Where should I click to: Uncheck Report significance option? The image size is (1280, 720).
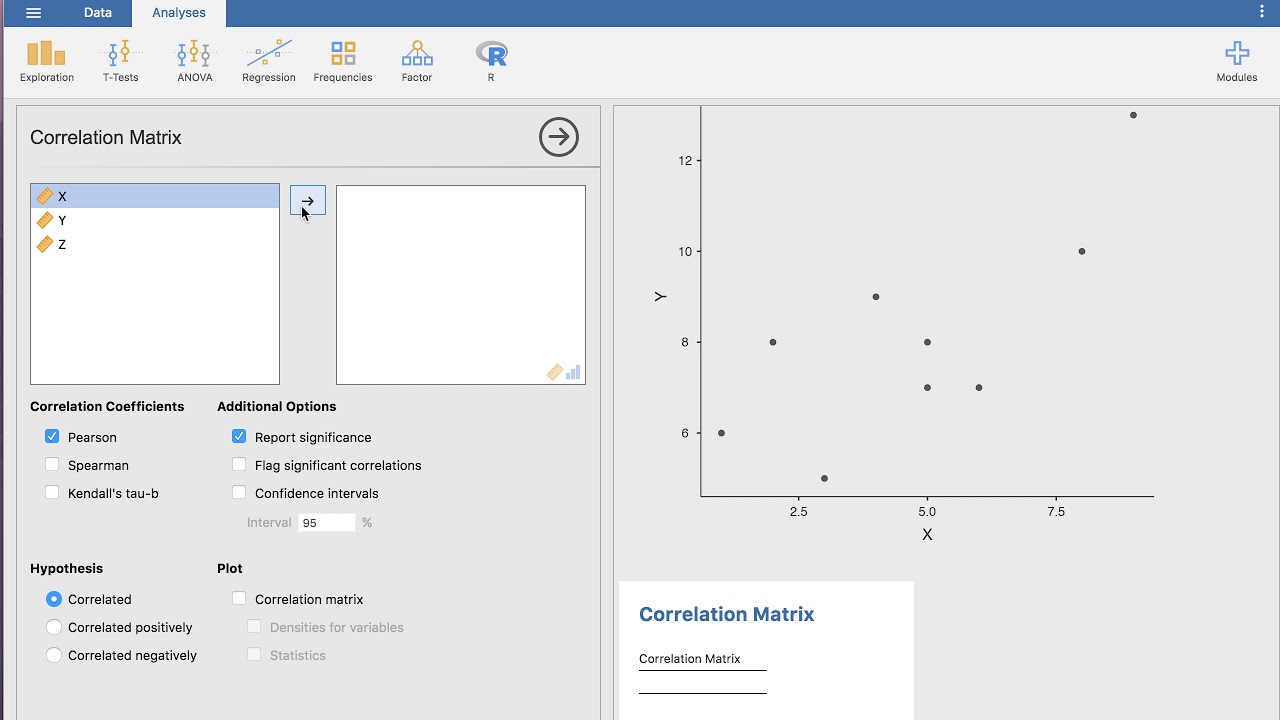tap(239, 437)
